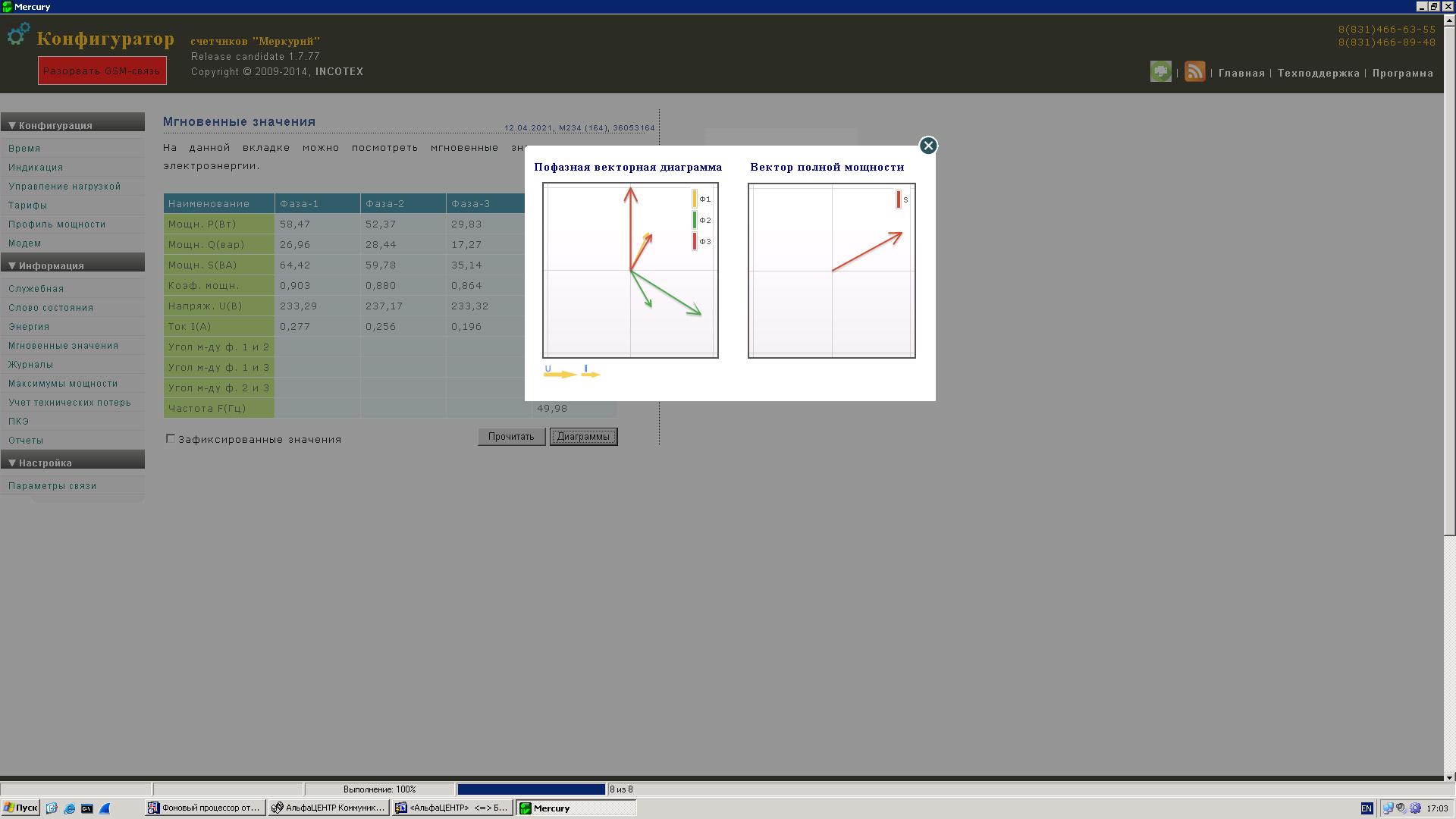Click the blue fin quick launch icon
Viewport: 1456px width, 819px height.
tap(105, 808)
